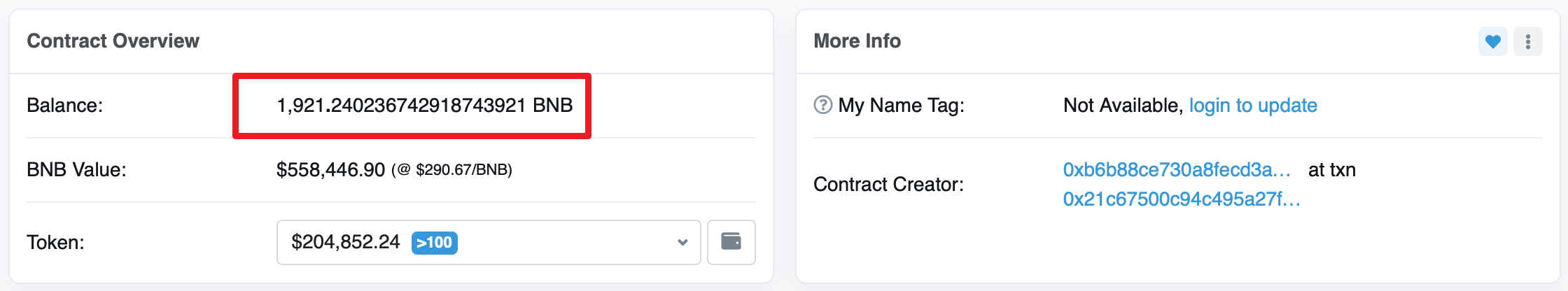Click the $558,446.90 BNB value
The width and height of the screenshot is (1568, 291).
331,169
